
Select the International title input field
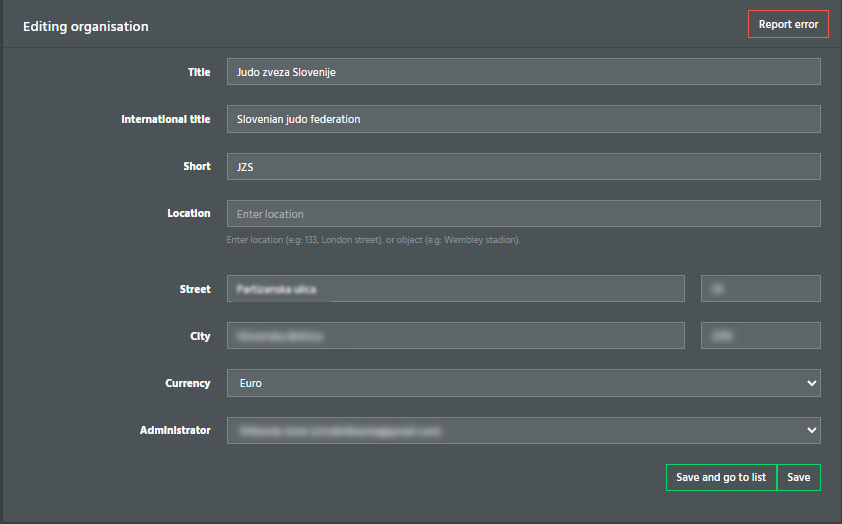click(x=524, y=119)
